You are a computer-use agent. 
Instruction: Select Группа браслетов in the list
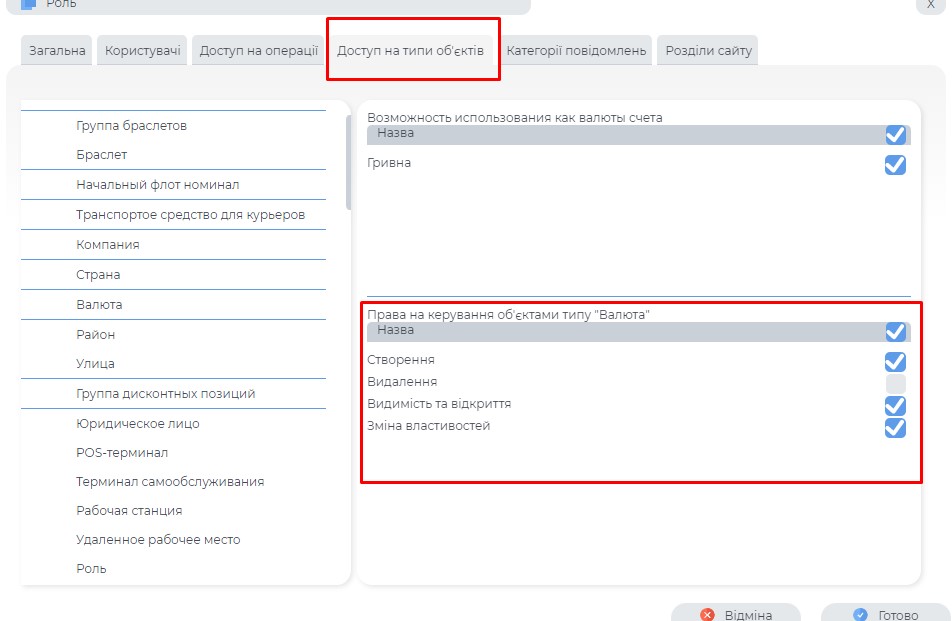131,126
